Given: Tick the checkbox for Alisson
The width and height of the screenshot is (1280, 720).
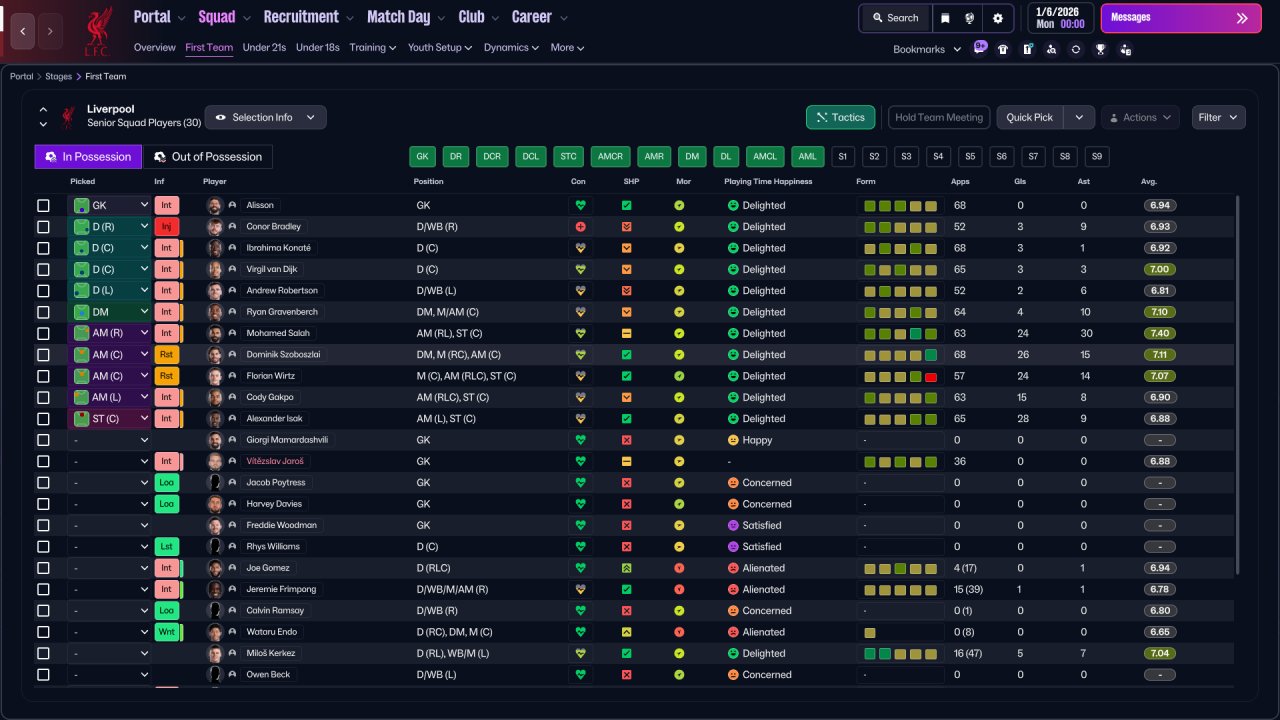Looking at the screenshot, I should 43,206.
